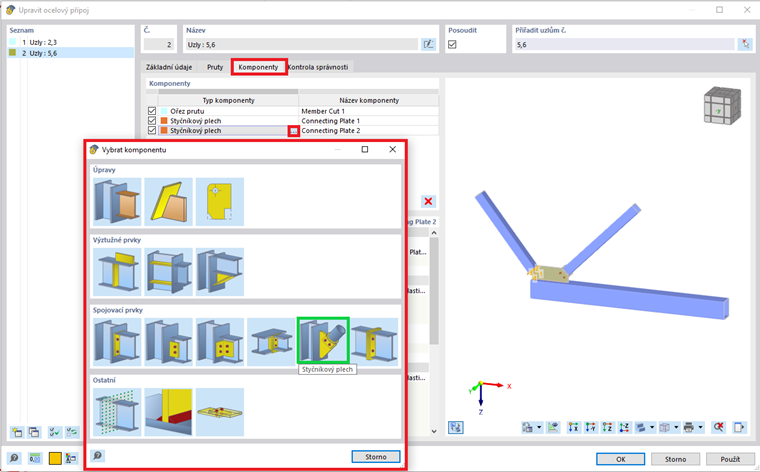Select the inclined plate cut thumbnail in Úpravy
The image size is (760, 472).
(169, 202)
